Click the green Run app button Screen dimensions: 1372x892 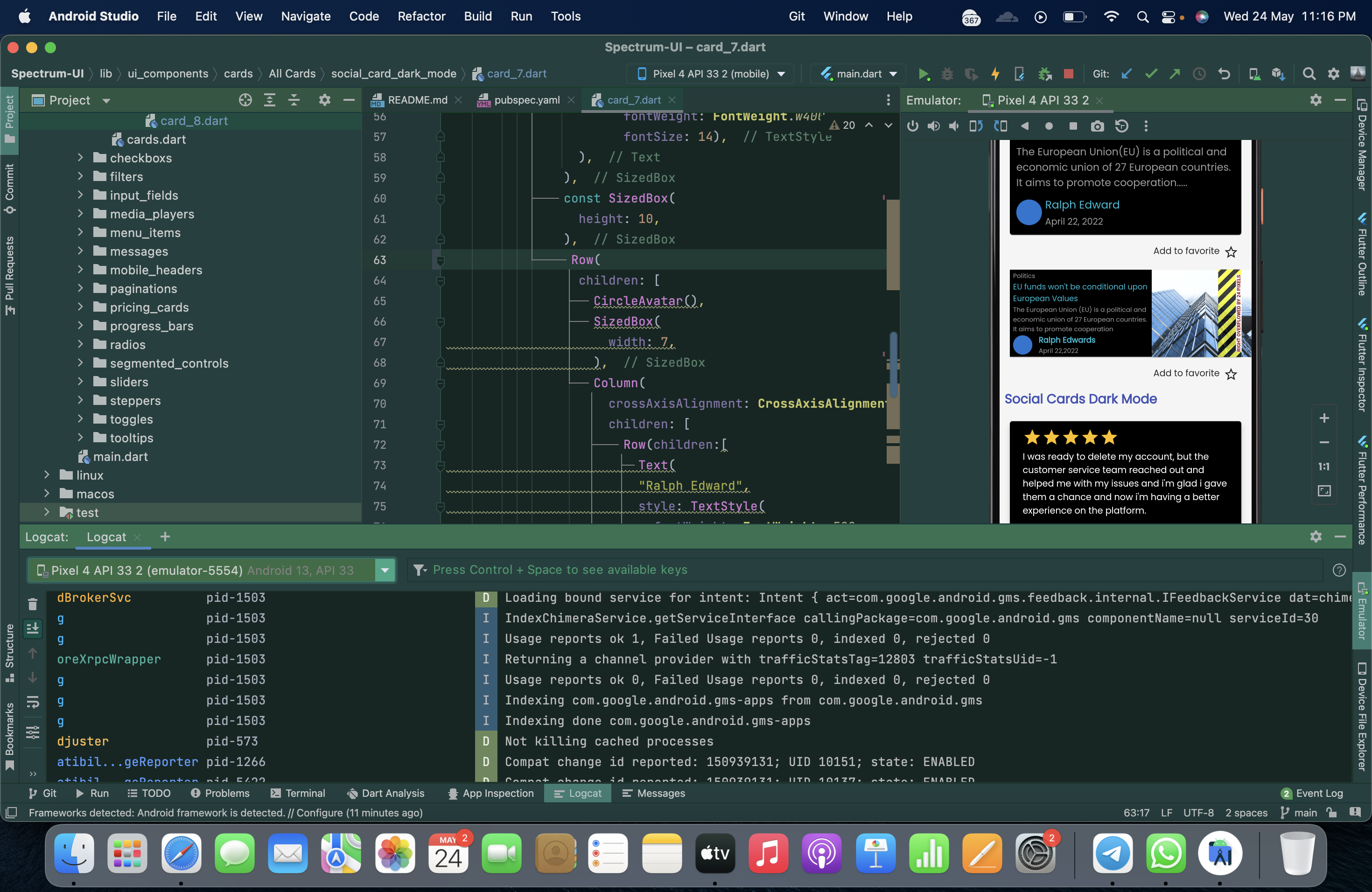pyautogui.click(x=924, y=74)
